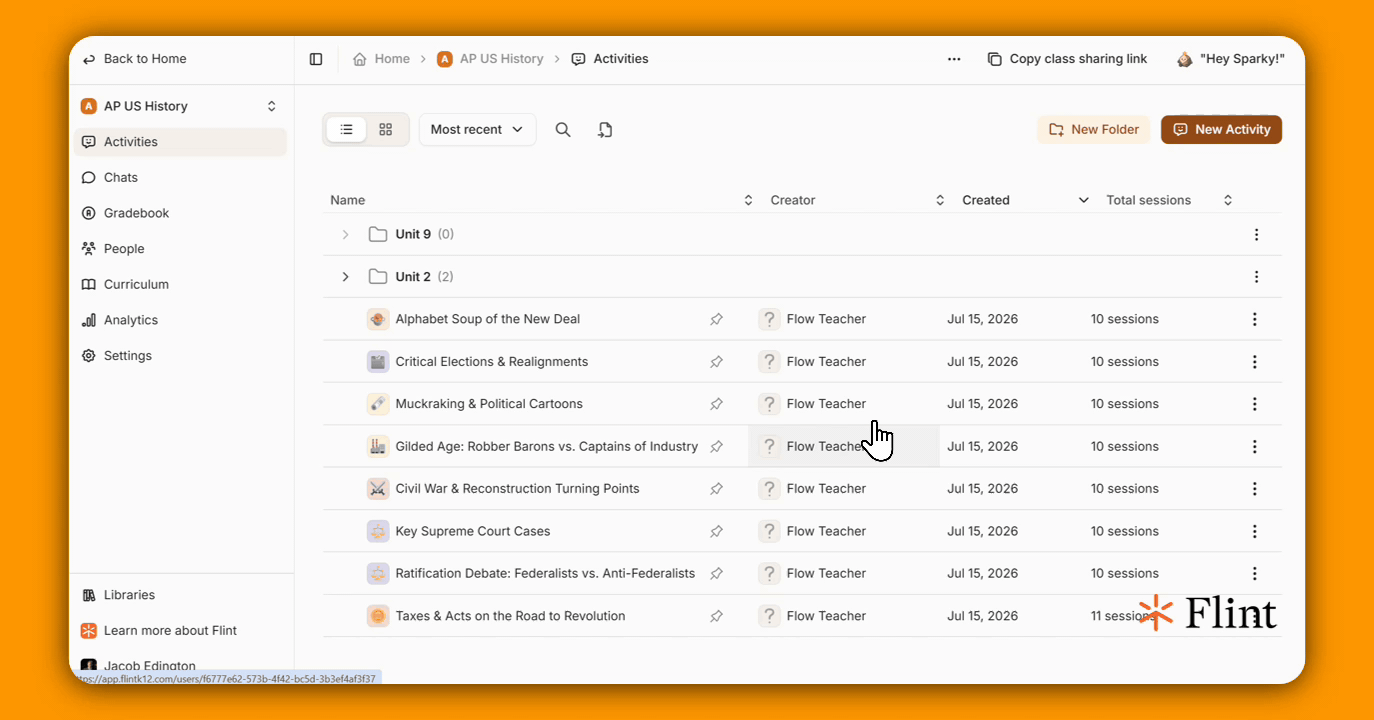Create a New Activity

point(1221,129)
